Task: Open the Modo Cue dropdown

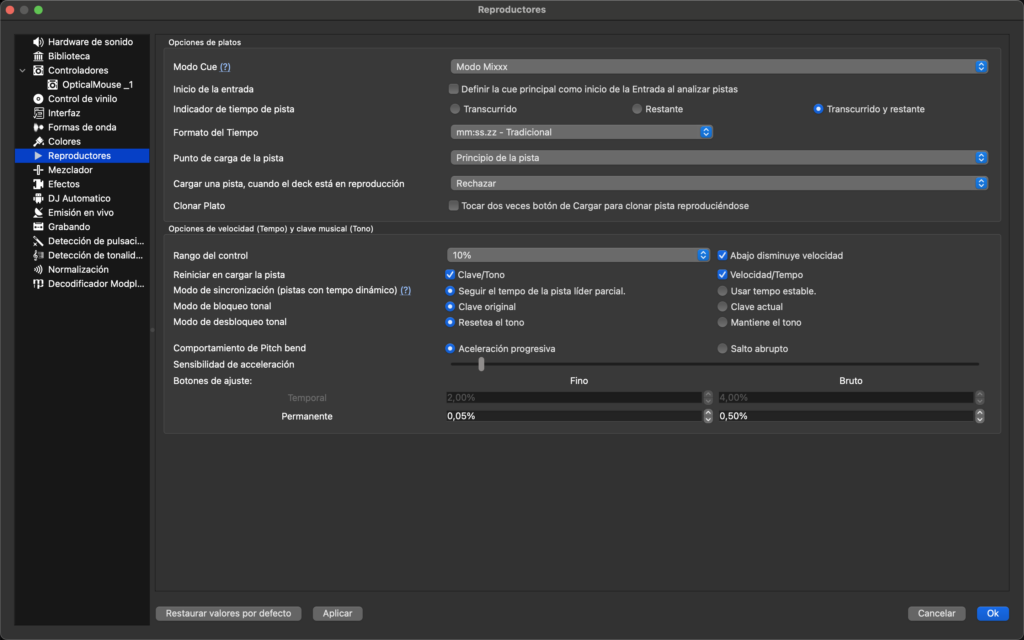Action: pyautogui.click(x=719, y=67)
